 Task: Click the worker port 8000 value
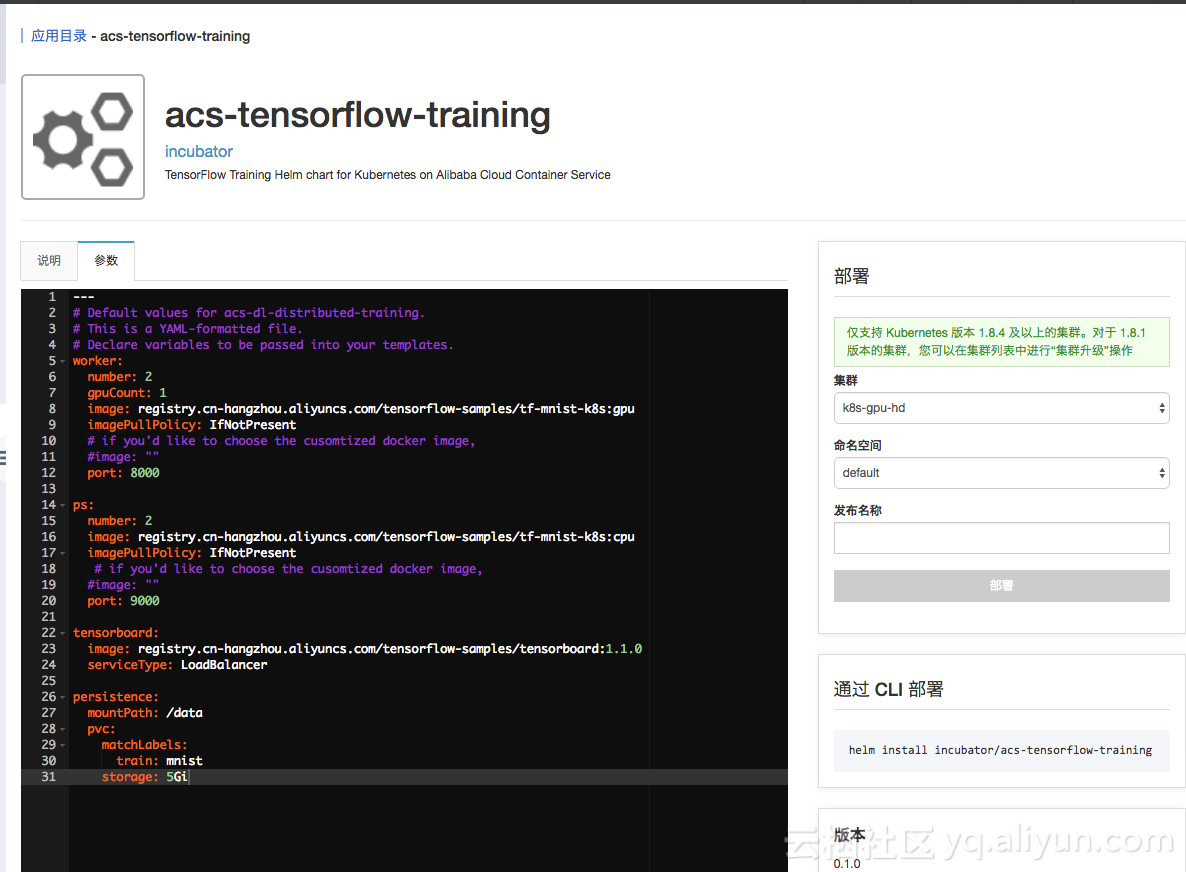[144, 473]
